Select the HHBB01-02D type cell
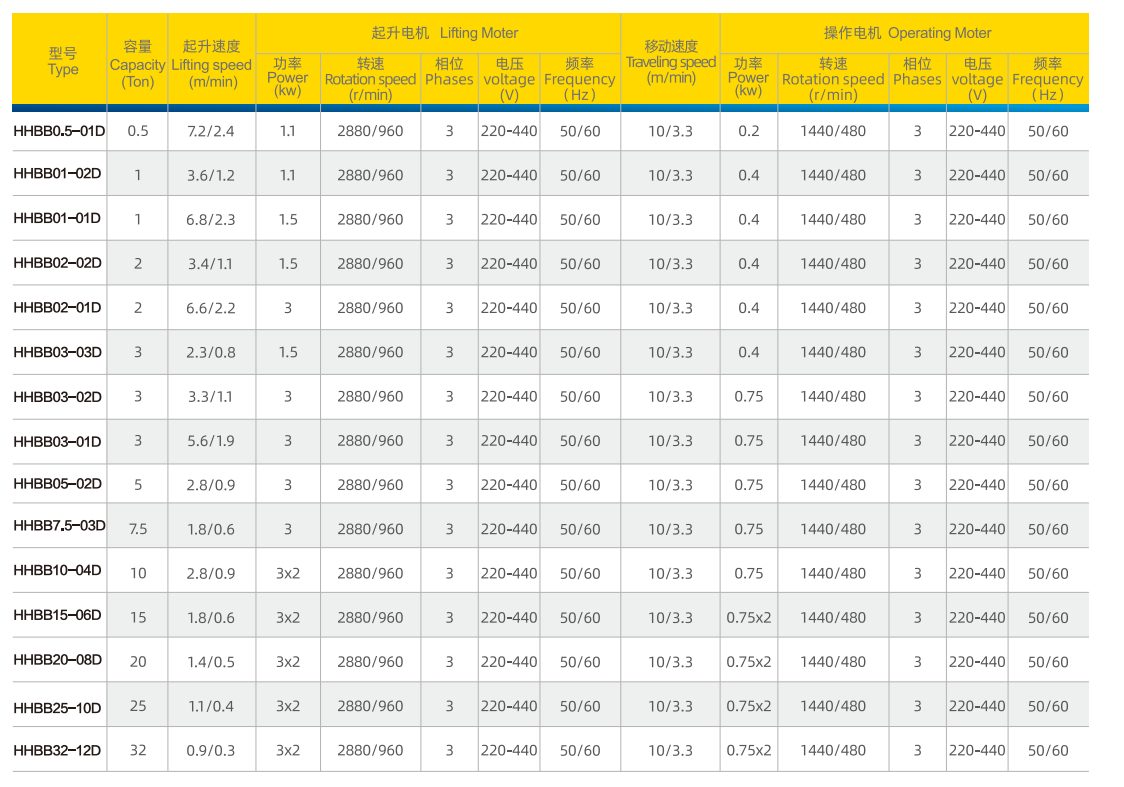 [x=57, y=173]
